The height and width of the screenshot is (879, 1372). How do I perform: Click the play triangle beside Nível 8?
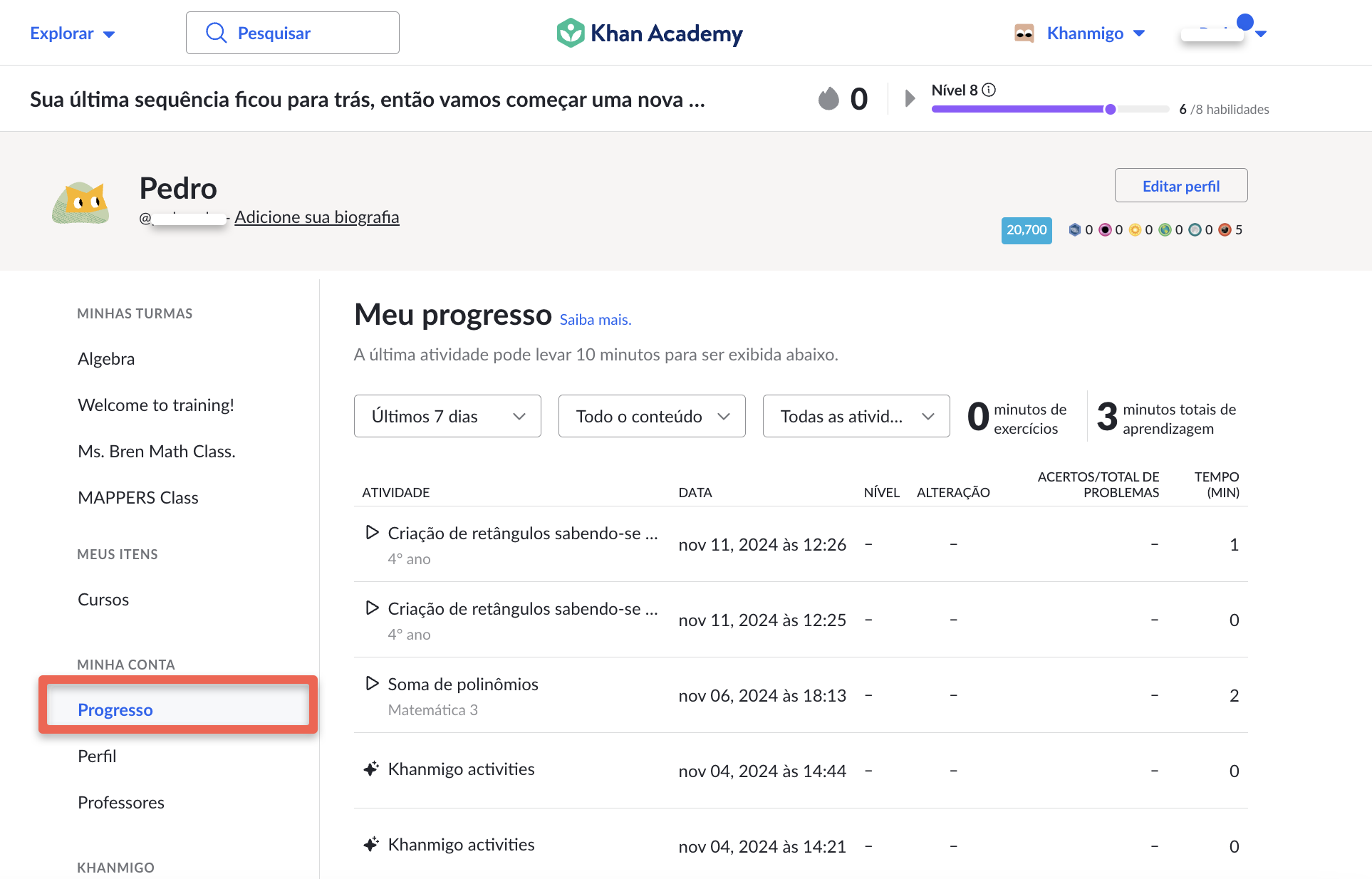click(x=910, y=98)
